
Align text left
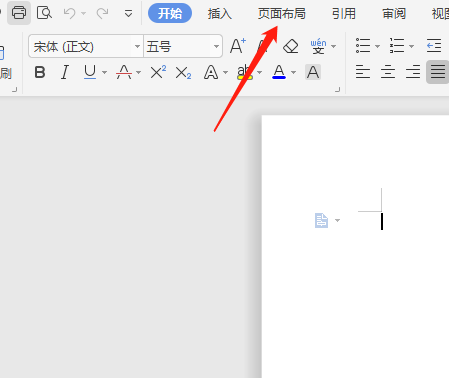(363, 72)
